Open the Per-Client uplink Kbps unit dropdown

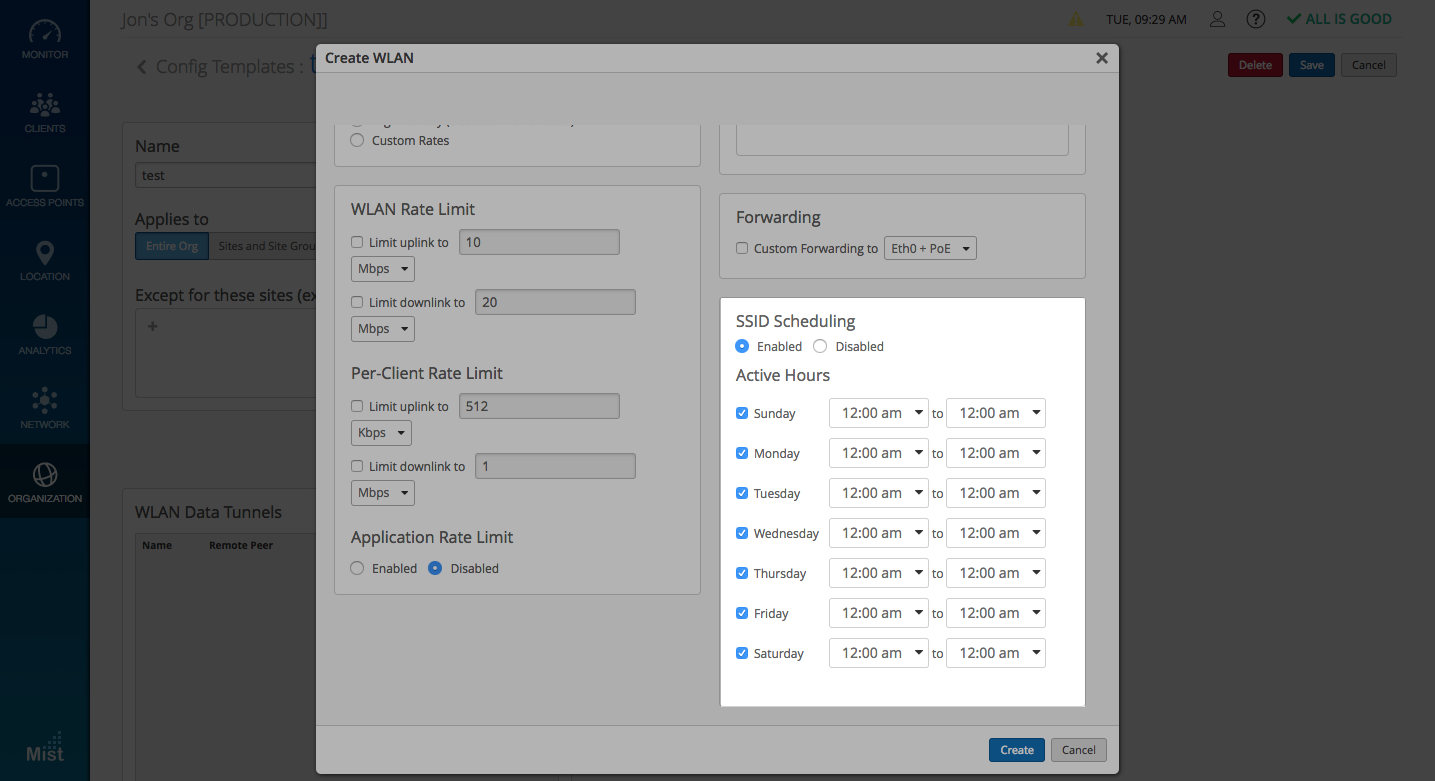click(x=382, y=433)
